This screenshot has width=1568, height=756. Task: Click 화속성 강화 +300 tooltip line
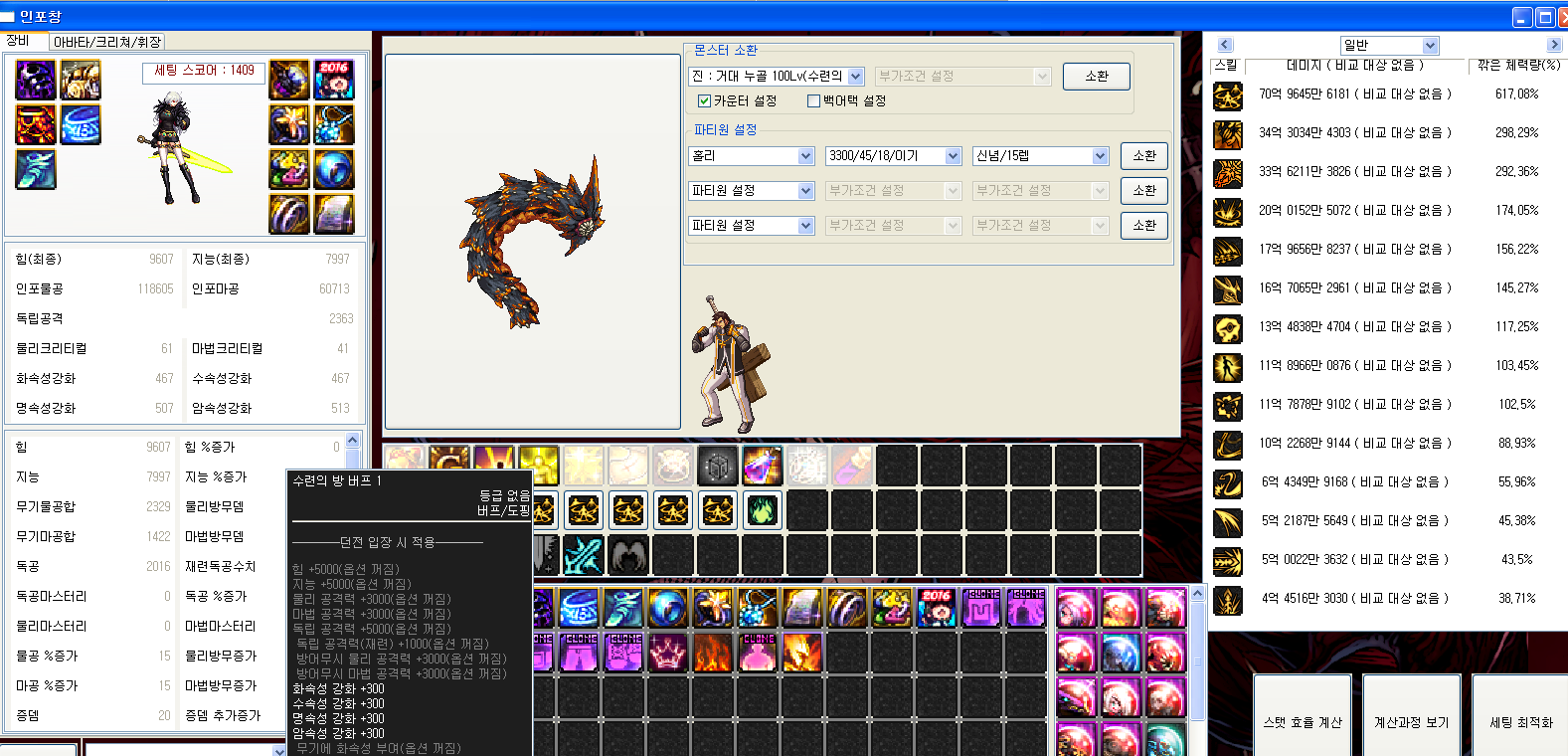coord(338,688)
